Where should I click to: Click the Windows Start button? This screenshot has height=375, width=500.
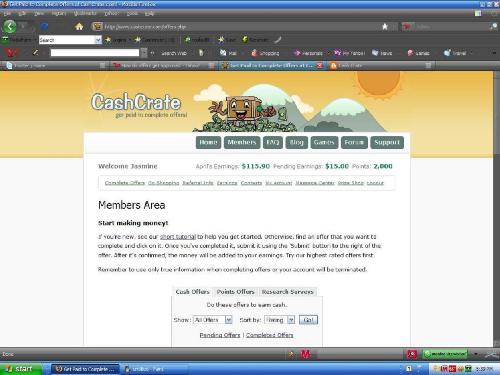(x=21, y=369)
